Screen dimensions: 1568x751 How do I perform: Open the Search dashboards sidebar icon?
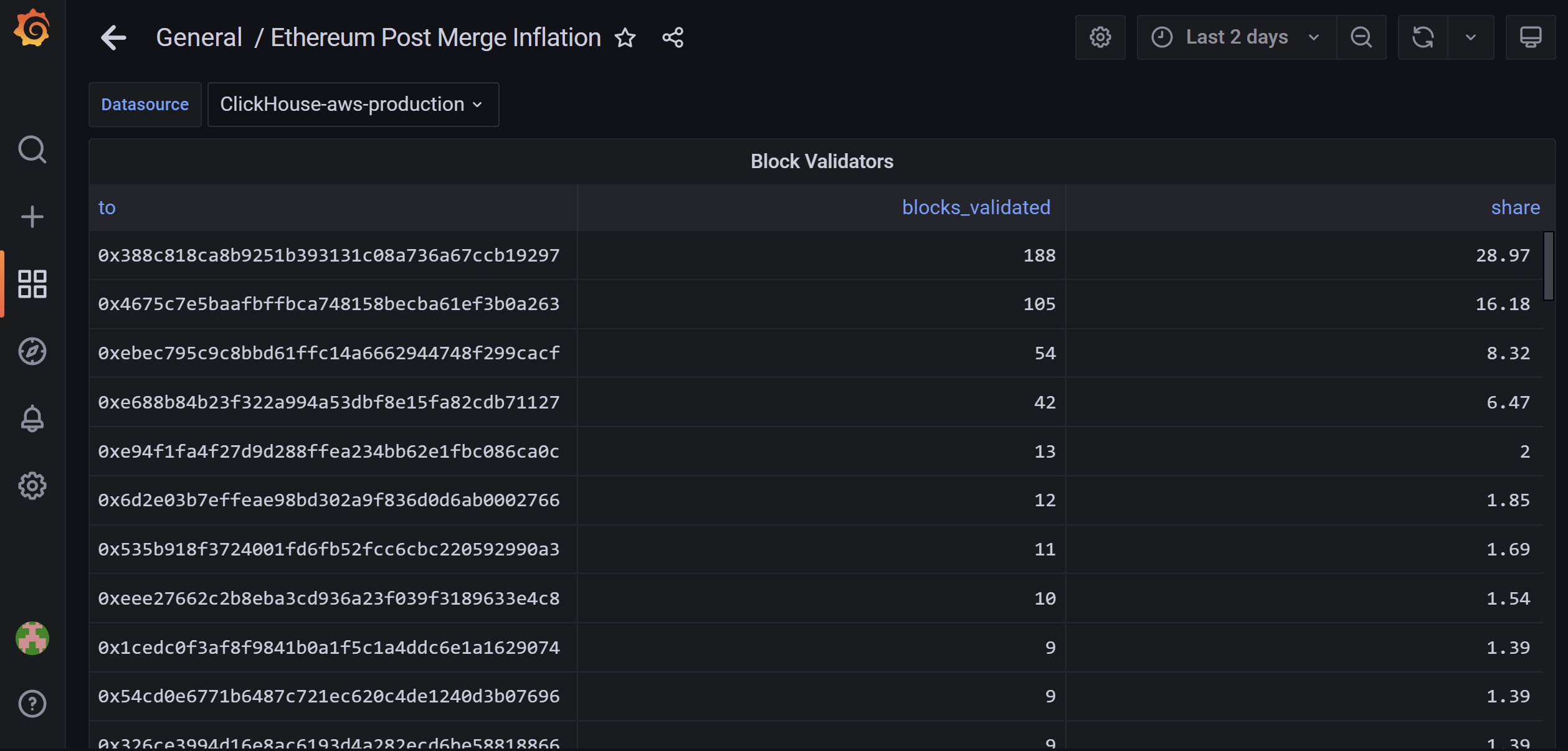point(32,149)
